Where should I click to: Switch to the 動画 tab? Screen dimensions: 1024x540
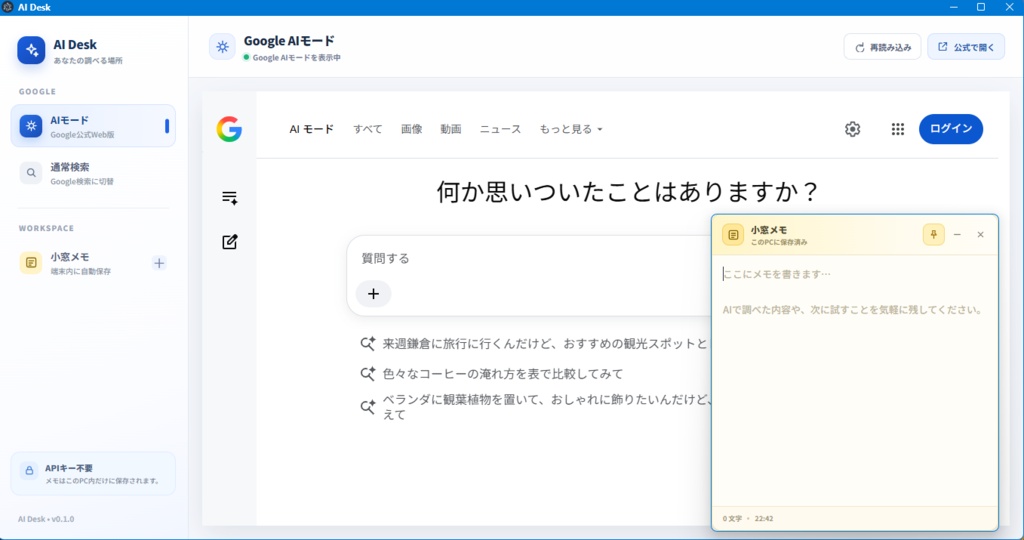tap(451, 129)
